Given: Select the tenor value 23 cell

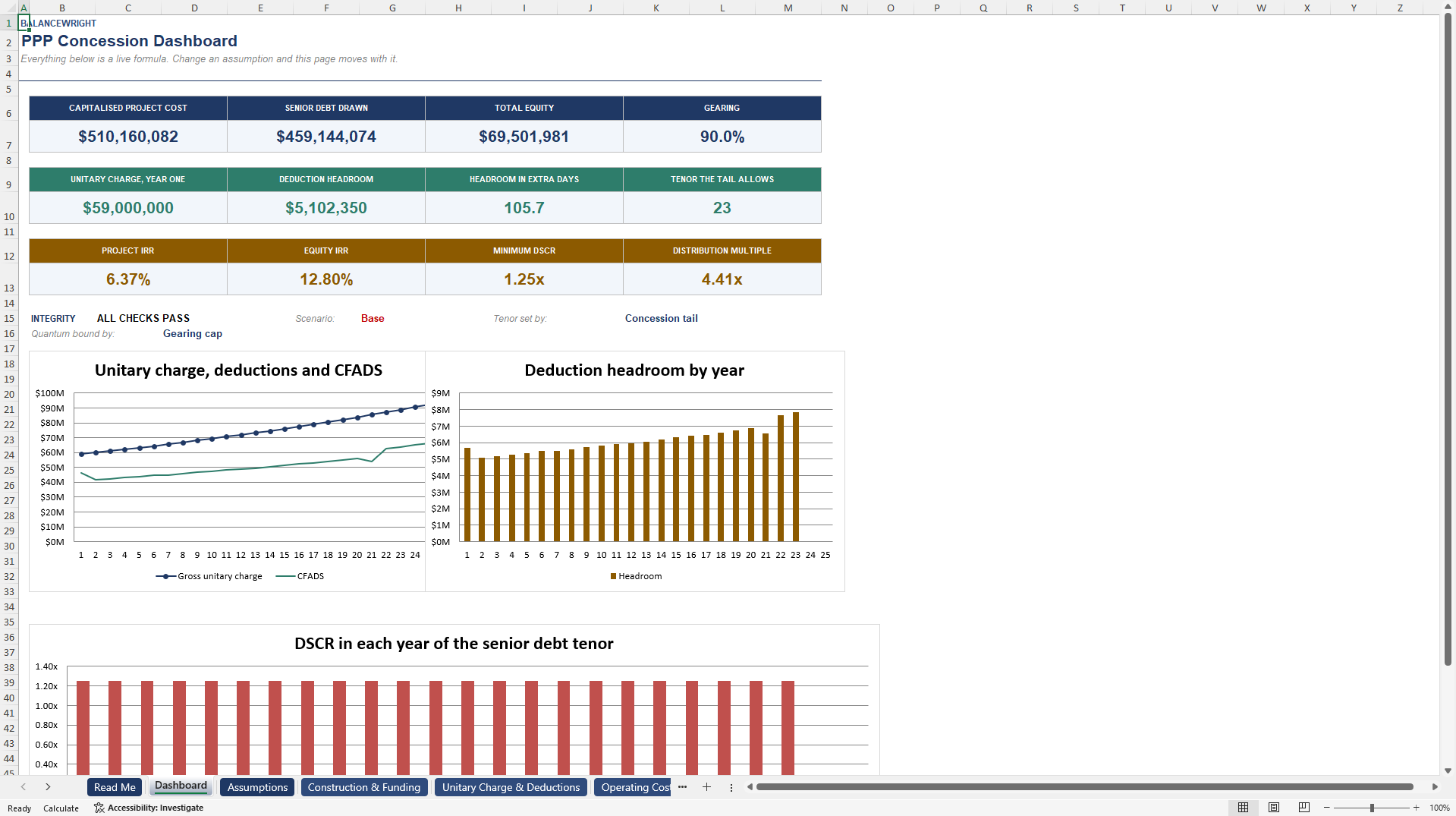Looking at the screenshot, I should click(722, 208).
